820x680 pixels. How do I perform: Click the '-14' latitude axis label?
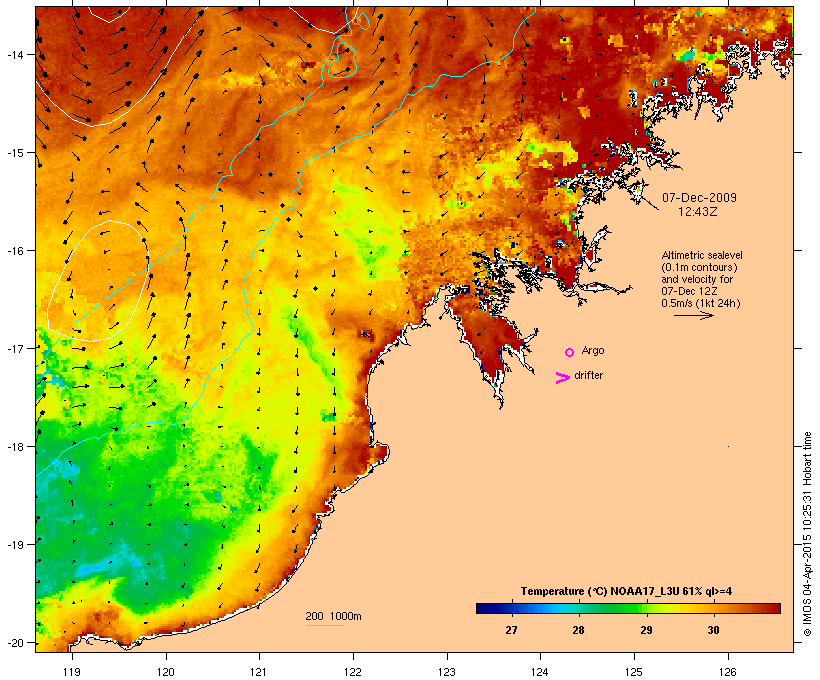coord(14,55)
